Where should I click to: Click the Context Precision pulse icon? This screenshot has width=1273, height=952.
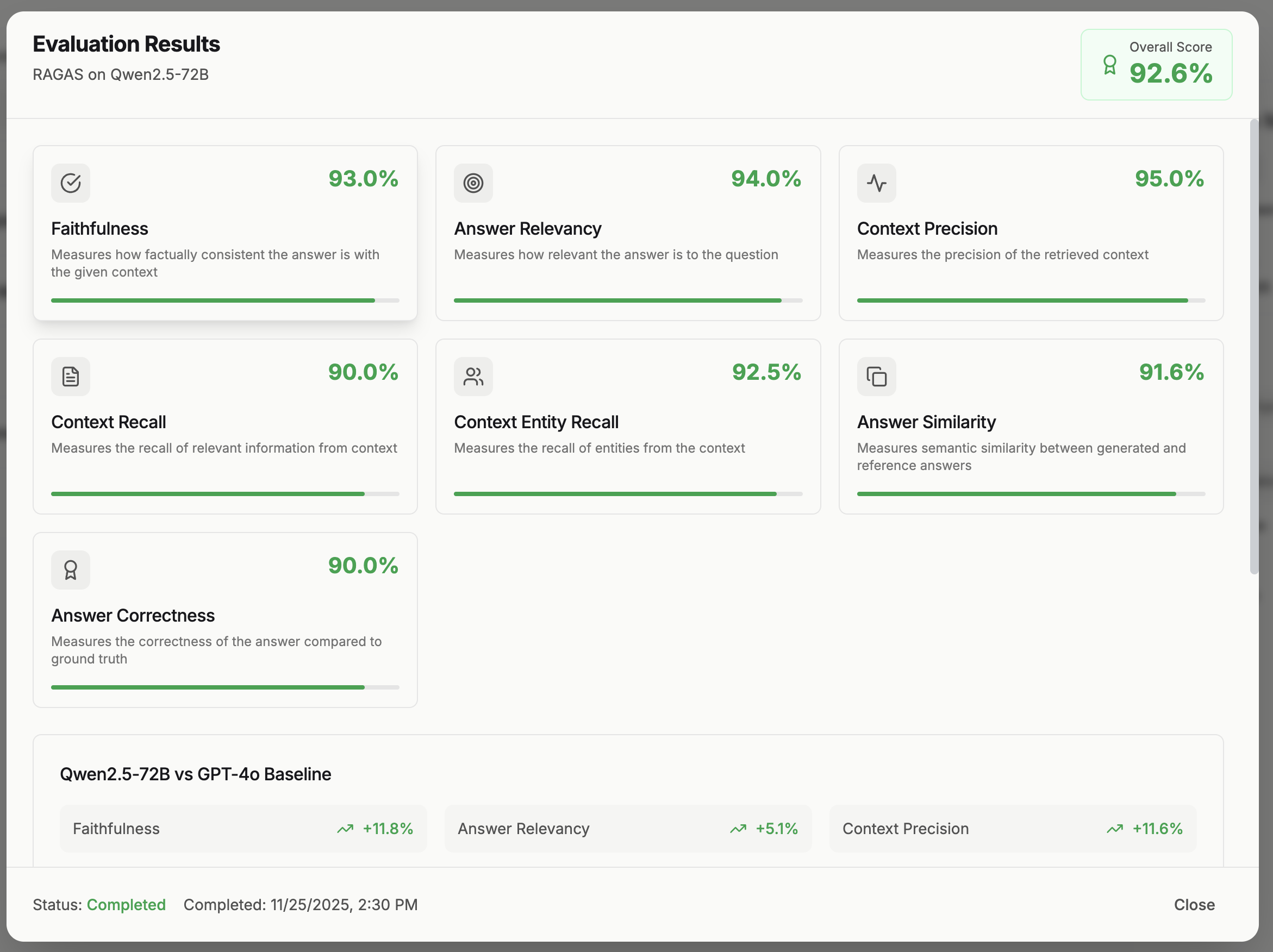tap(876, 183)
